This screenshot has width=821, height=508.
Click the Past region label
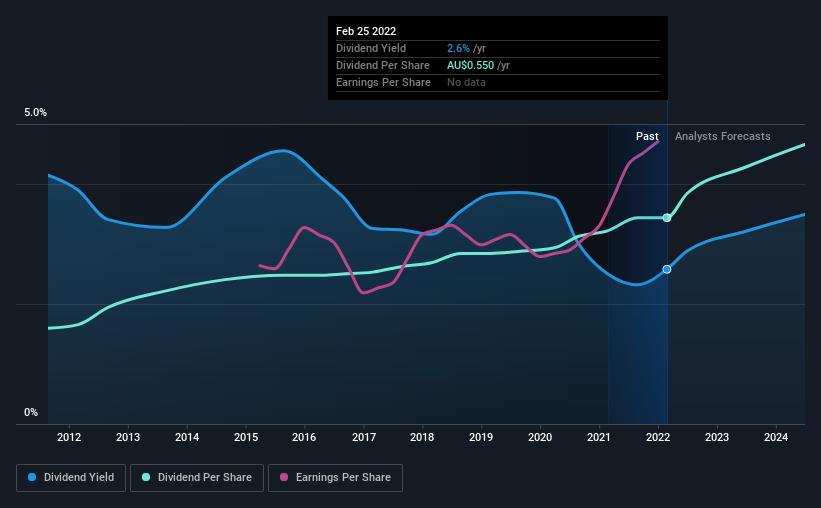coord(647,136)
